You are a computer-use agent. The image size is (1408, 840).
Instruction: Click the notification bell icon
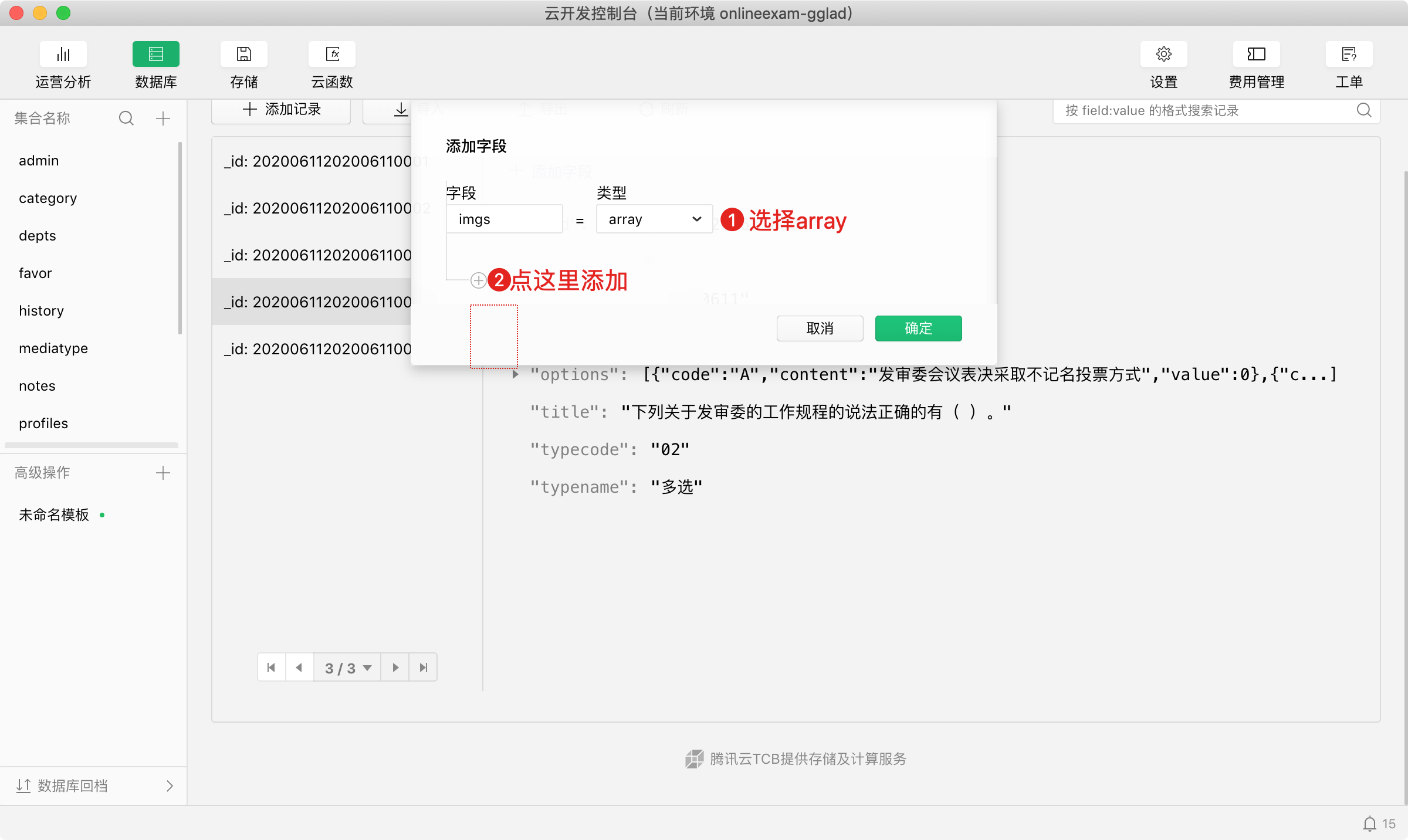coord(1369,824)
